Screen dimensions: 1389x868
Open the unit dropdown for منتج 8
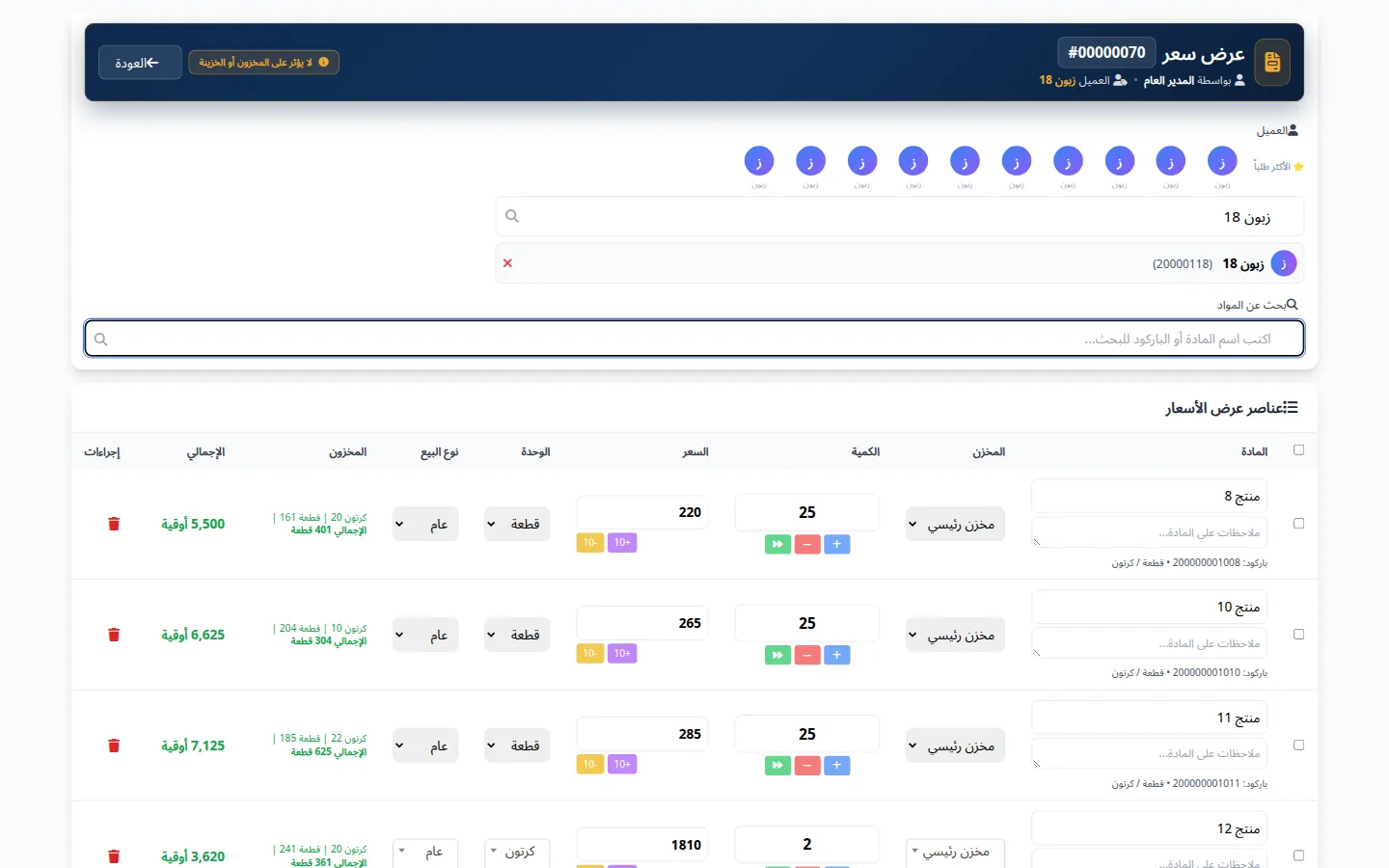tap(517, 525)
